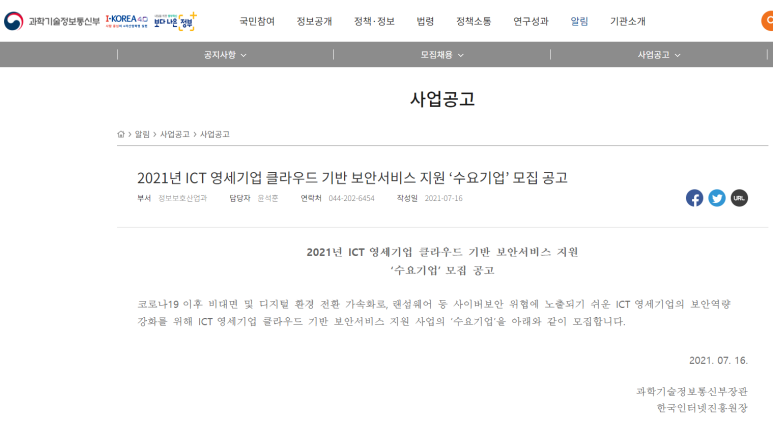Click the last 사업공고 breadcrumb link

pos(214,134)
